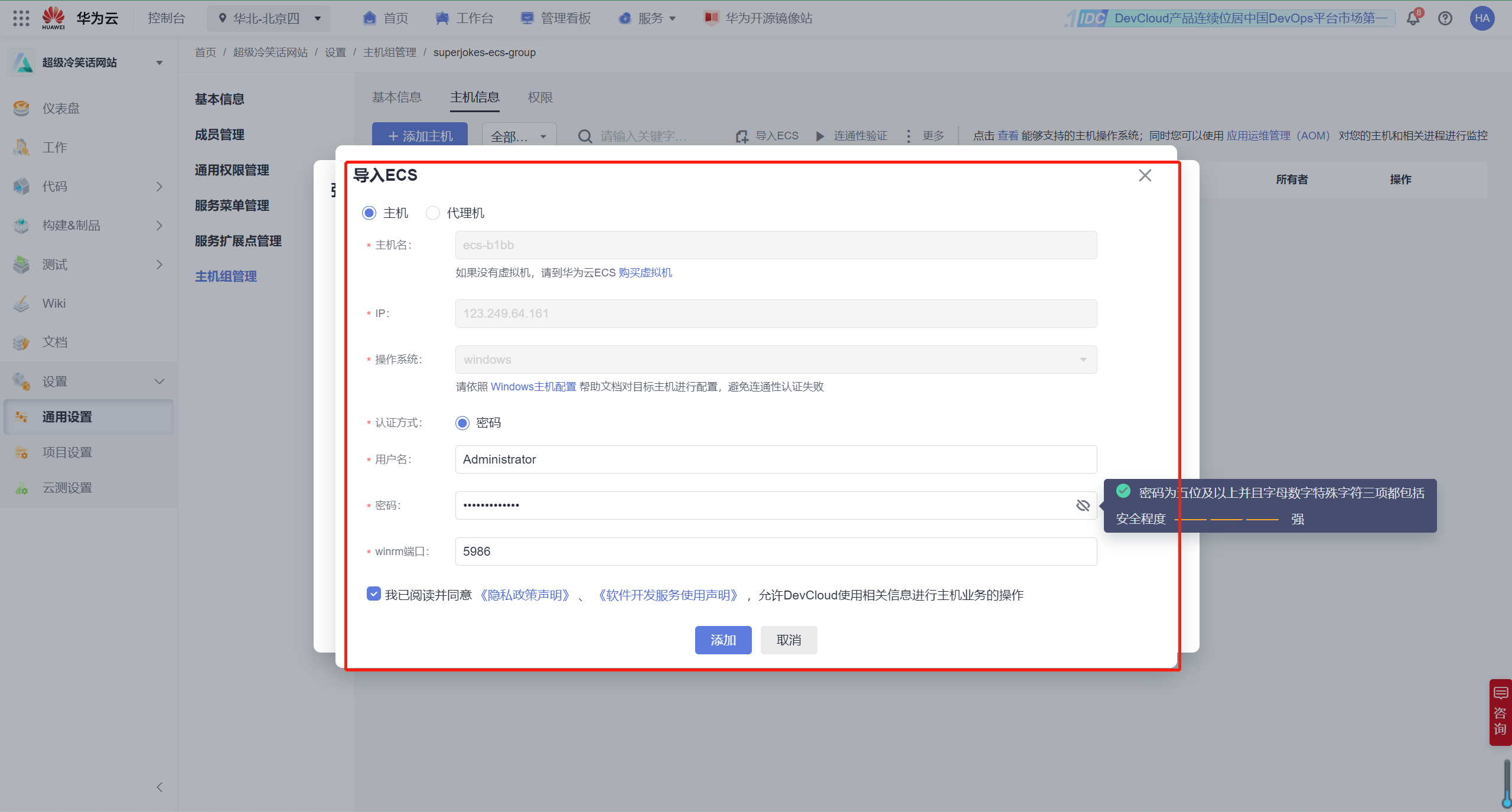
Task: Click the 项目设置 sidebar icon
Action: pyautogui.click(x=21, y=452)
